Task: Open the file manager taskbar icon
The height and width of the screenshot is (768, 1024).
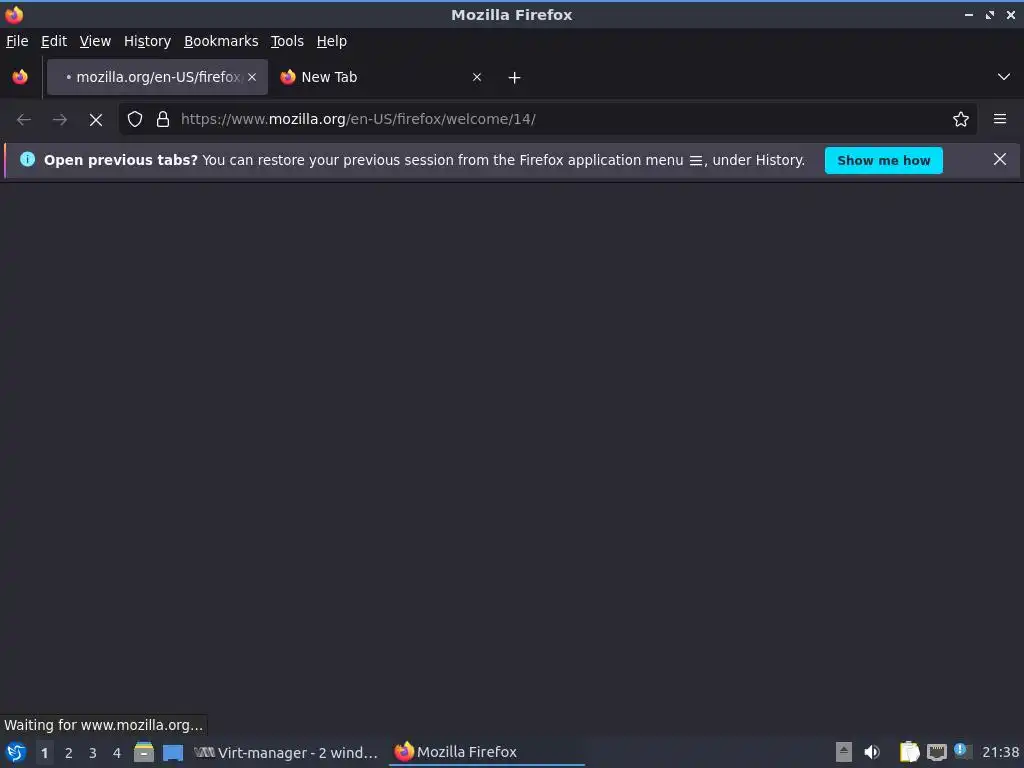Action: click(144, 752)
